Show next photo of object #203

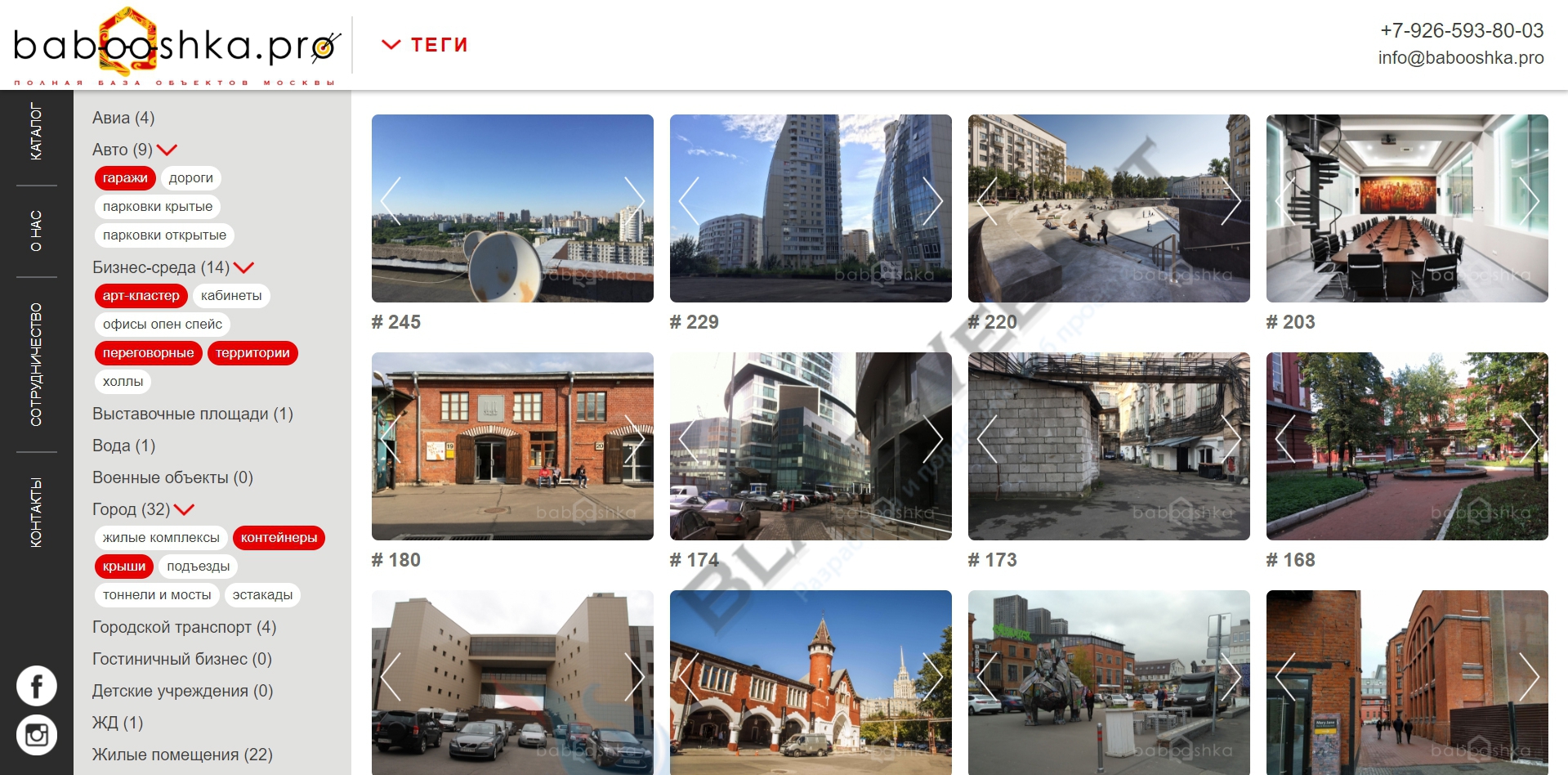tap(1529, 201)
